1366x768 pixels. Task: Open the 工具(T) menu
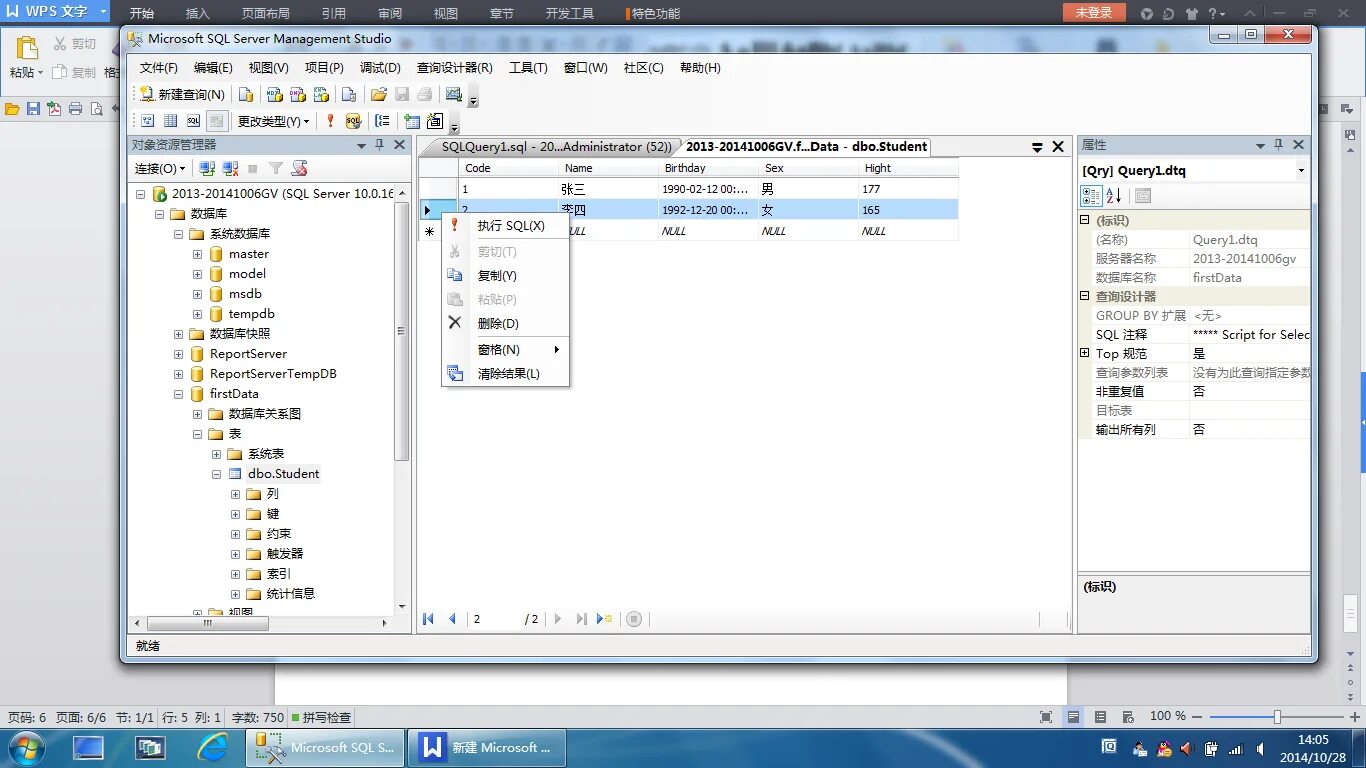528,68
